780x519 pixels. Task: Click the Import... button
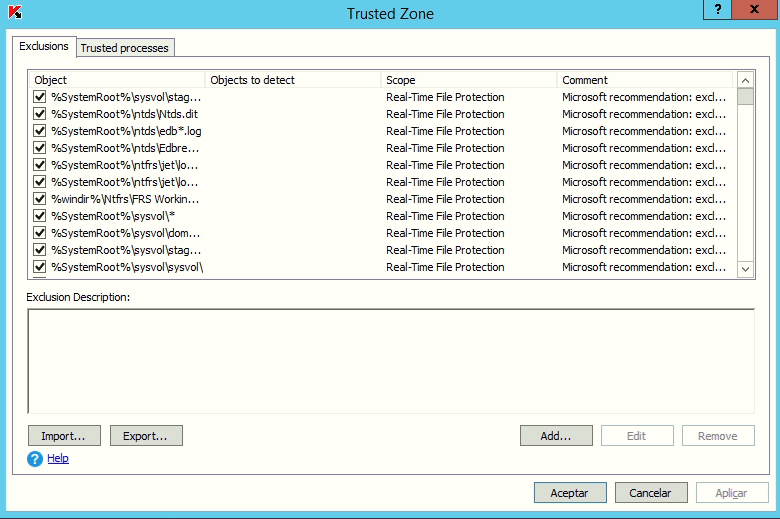click(64, 436)
